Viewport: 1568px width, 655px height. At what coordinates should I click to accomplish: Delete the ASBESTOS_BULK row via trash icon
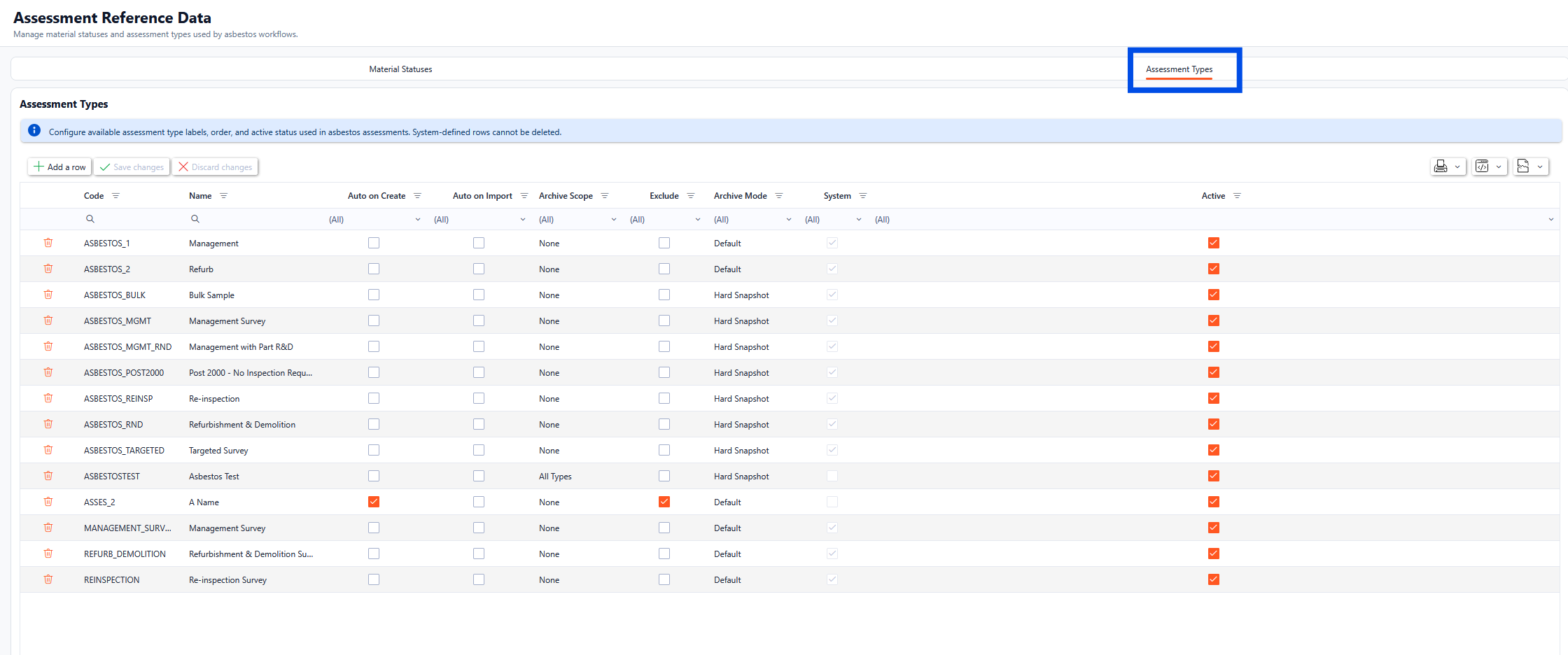(48, 295)
